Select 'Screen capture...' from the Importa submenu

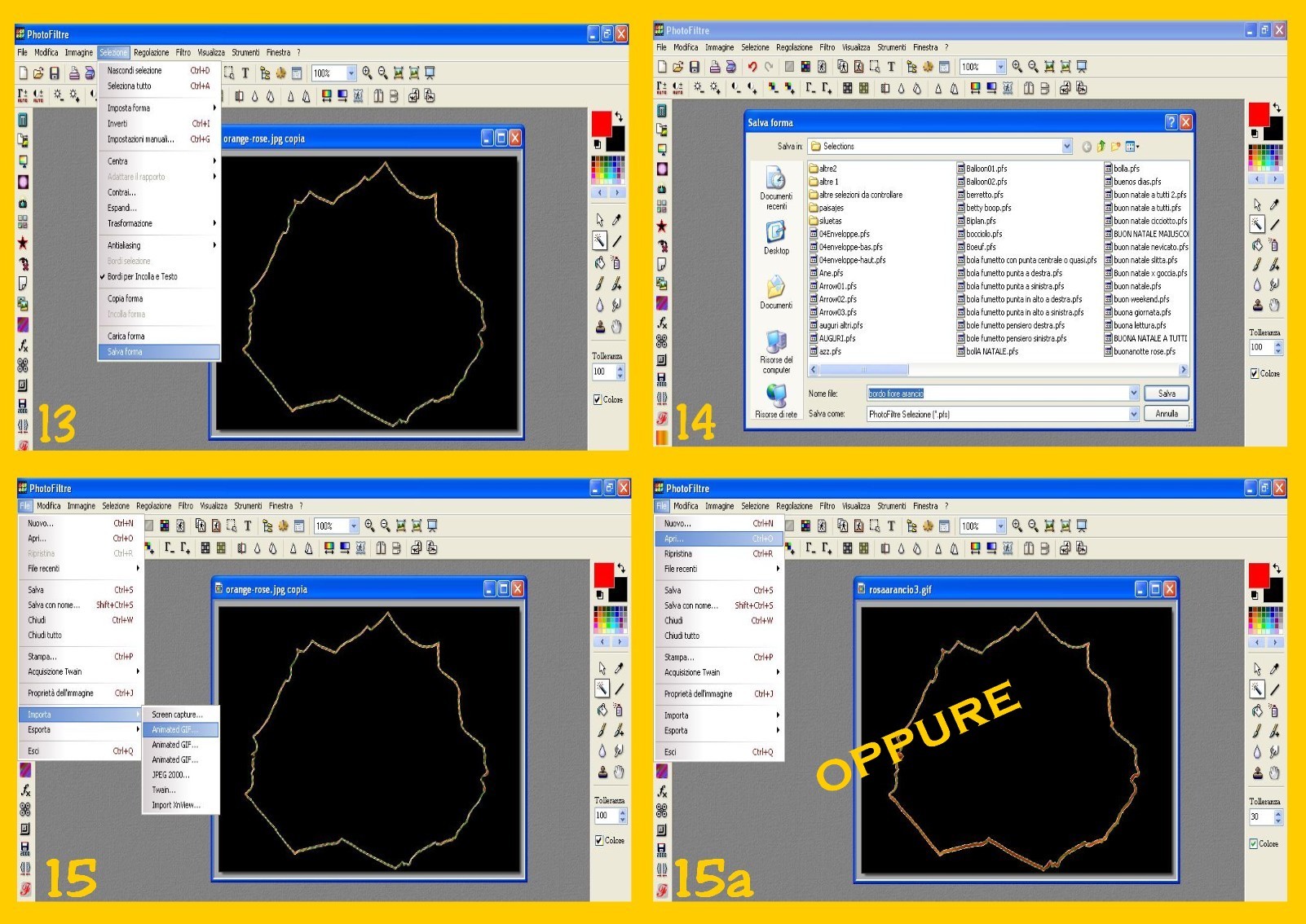[177, 715]
